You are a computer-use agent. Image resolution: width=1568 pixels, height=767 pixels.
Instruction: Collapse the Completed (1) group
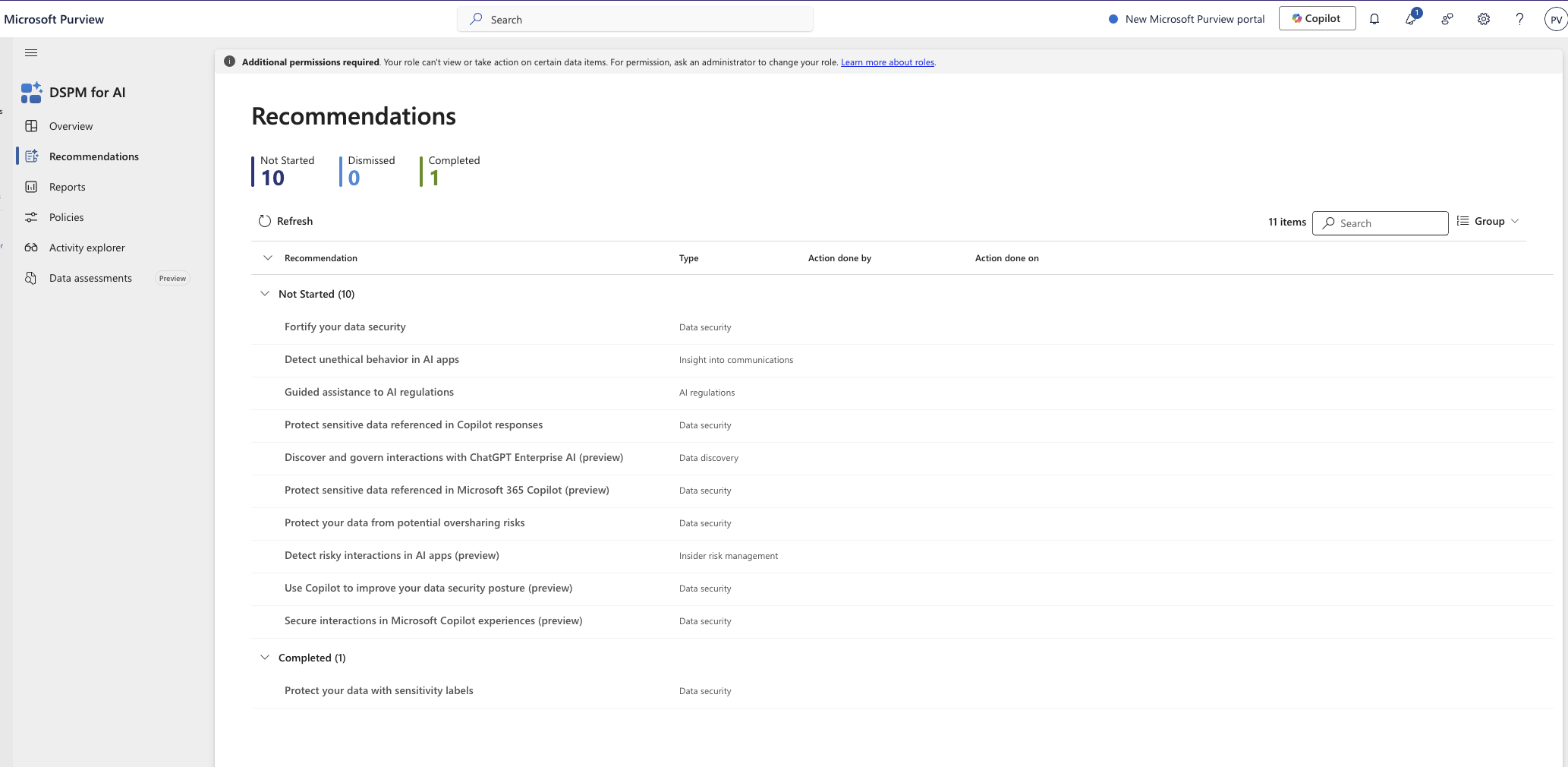(265, 658)
